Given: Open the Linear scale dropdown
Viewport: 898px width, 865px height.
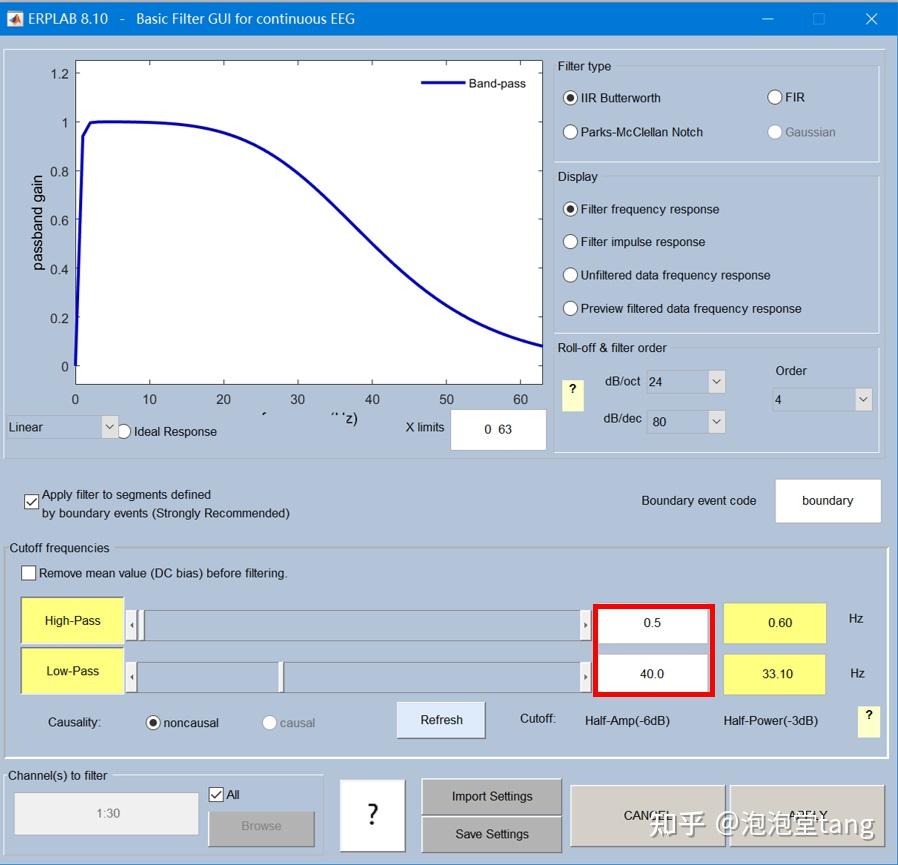Looking at the screenshot, I should pos(62,427).
